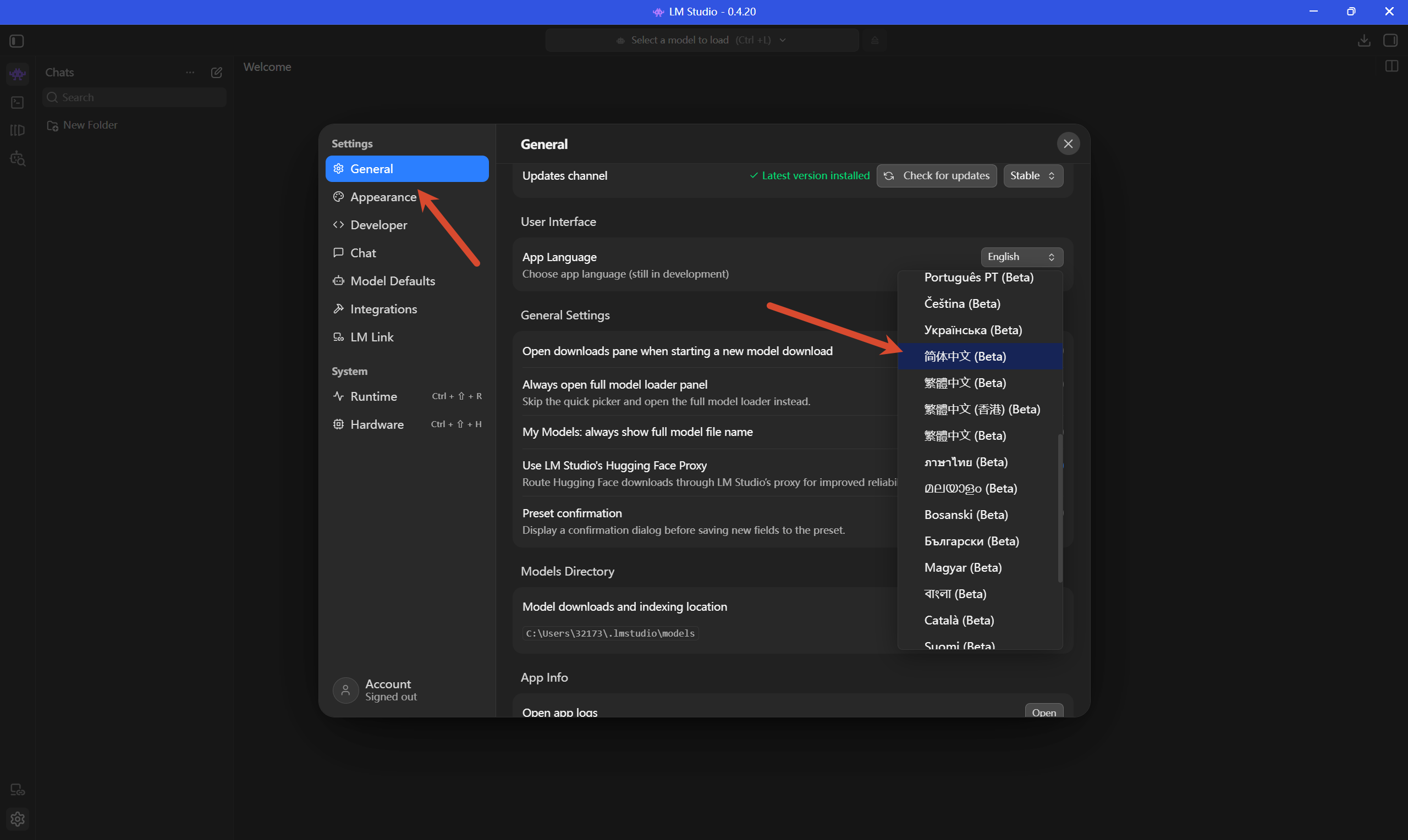Choose Čeština (Beta) language

pyautogui.click(x=980, y=304)
